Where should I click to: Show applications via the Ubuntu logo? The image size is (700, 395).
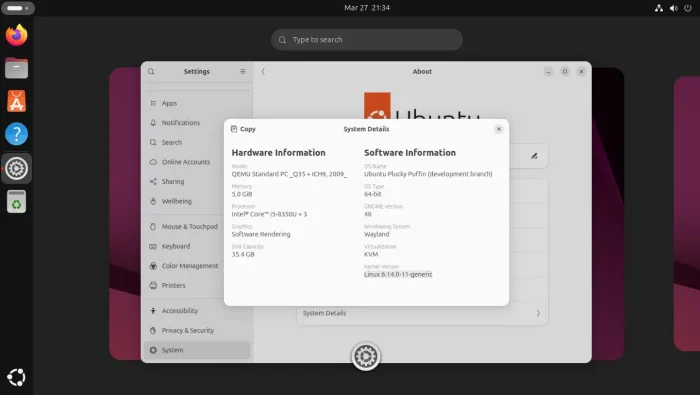click(17, 378)
